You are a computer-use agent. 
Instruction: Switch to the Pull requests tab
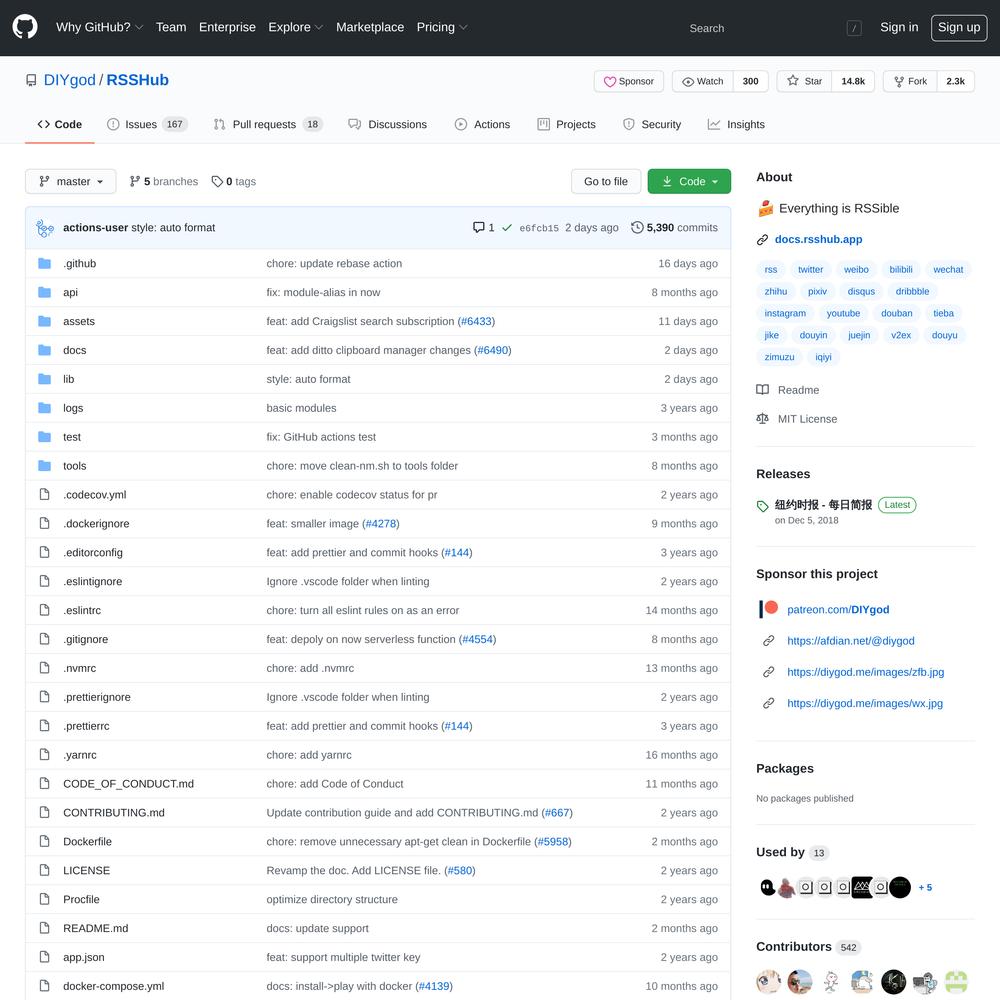click(x=268, y=124)
